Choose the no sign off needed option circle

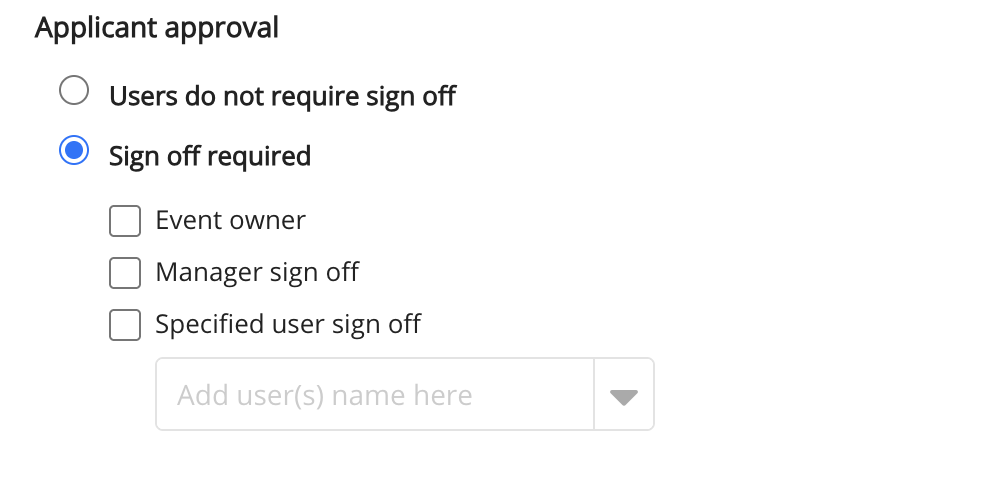[74, 92]
